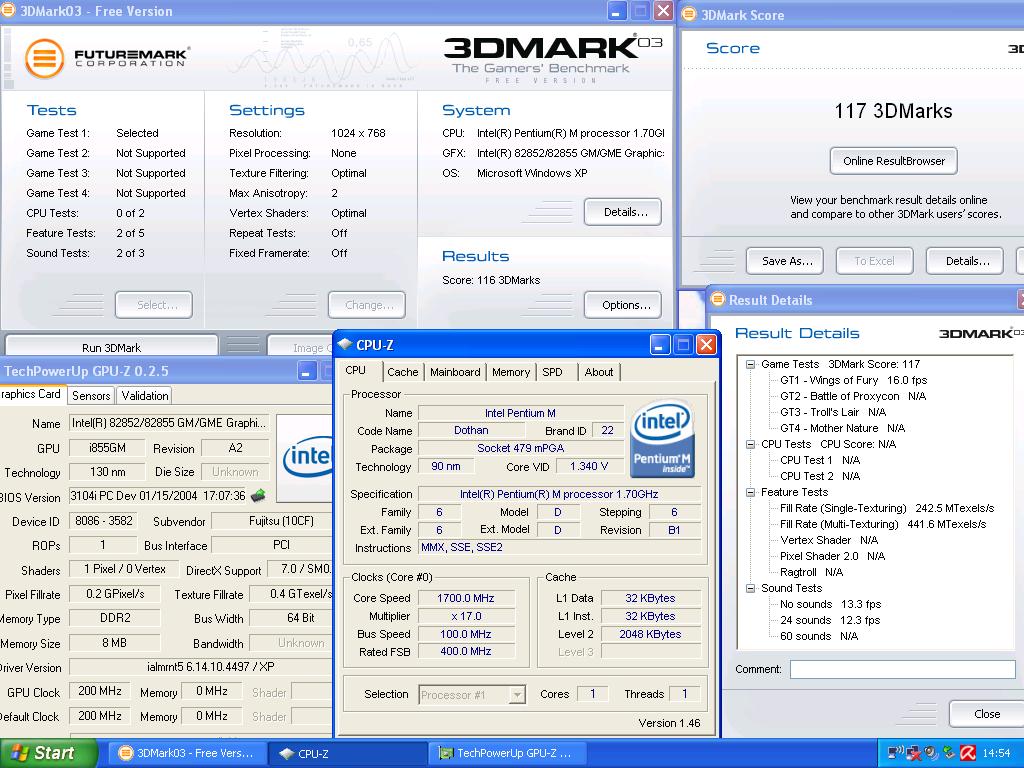This screenshot has width=1024, height=768.
Task: Select Pixel Shader 2.0 tree row
Action: (x=833, y=556)
